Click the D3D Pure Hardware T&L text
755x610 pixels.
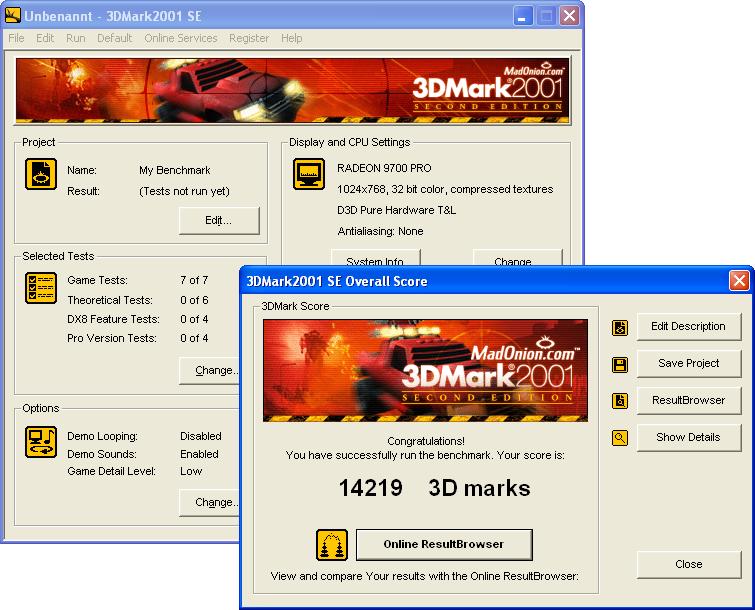click(396, 210)
